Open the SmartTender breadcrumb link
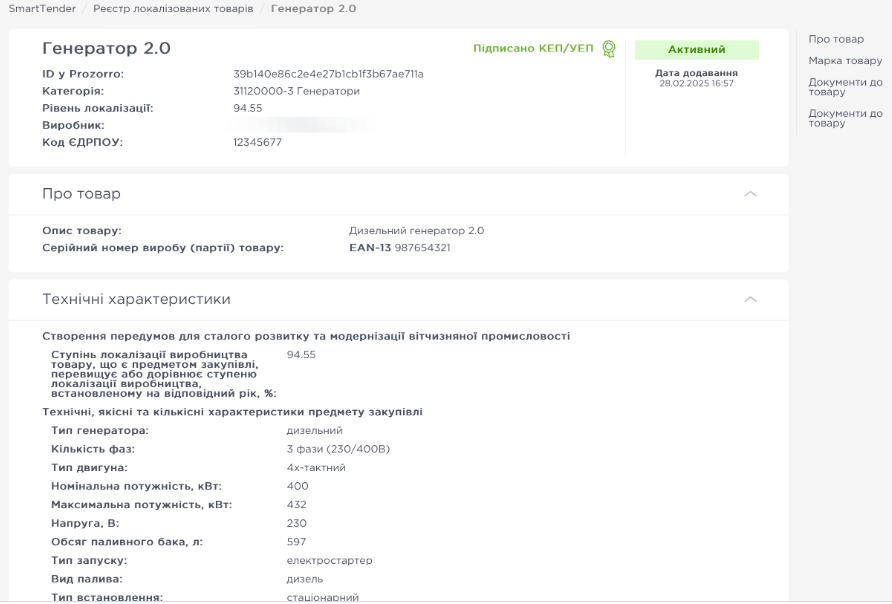 click(41, 8)
